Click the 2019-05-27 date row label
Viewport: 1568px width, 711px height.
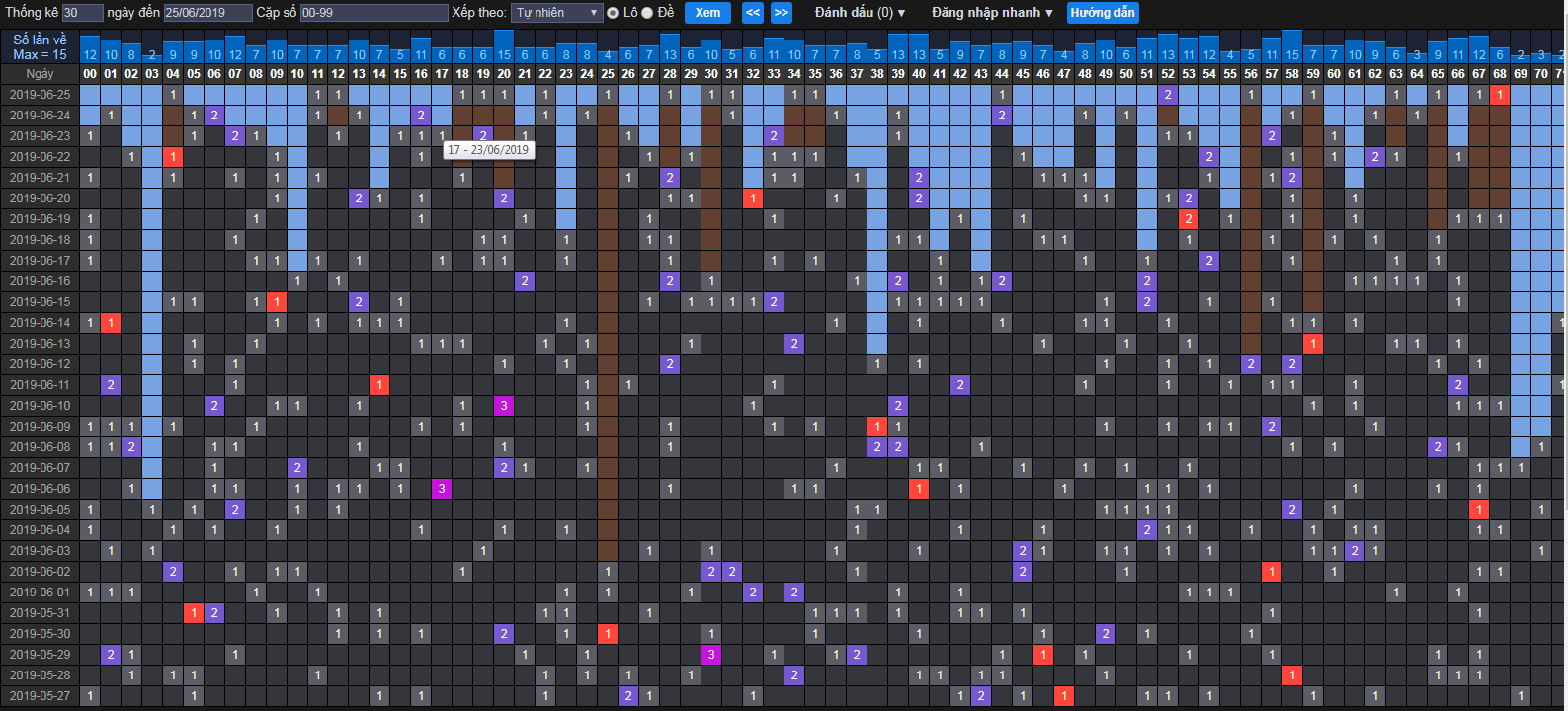click(x=41, y=696)
